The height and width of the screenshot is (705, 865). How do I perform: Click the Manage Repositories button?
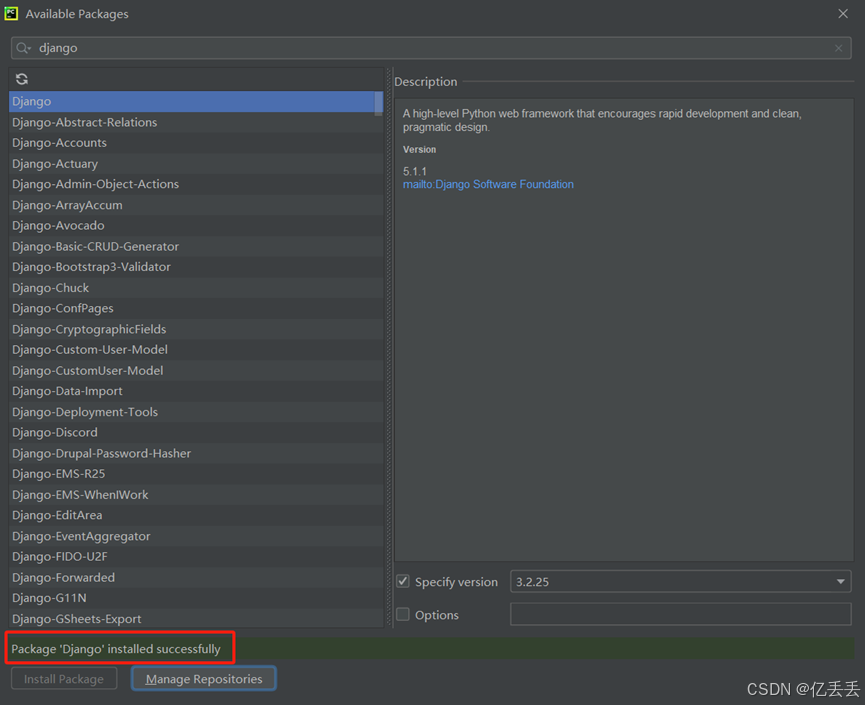[x=204, y=679]
